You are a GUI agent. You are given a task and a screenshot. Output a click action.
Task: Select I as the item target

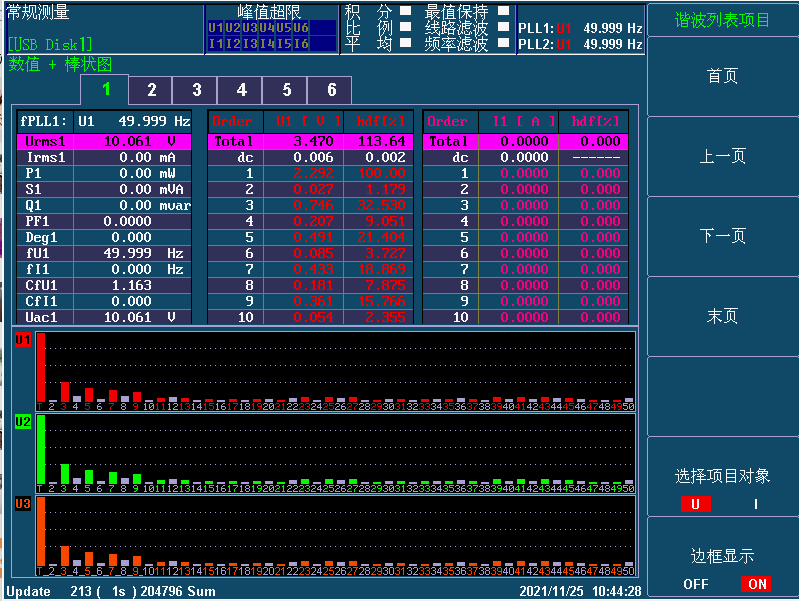(x=755, y=504)
